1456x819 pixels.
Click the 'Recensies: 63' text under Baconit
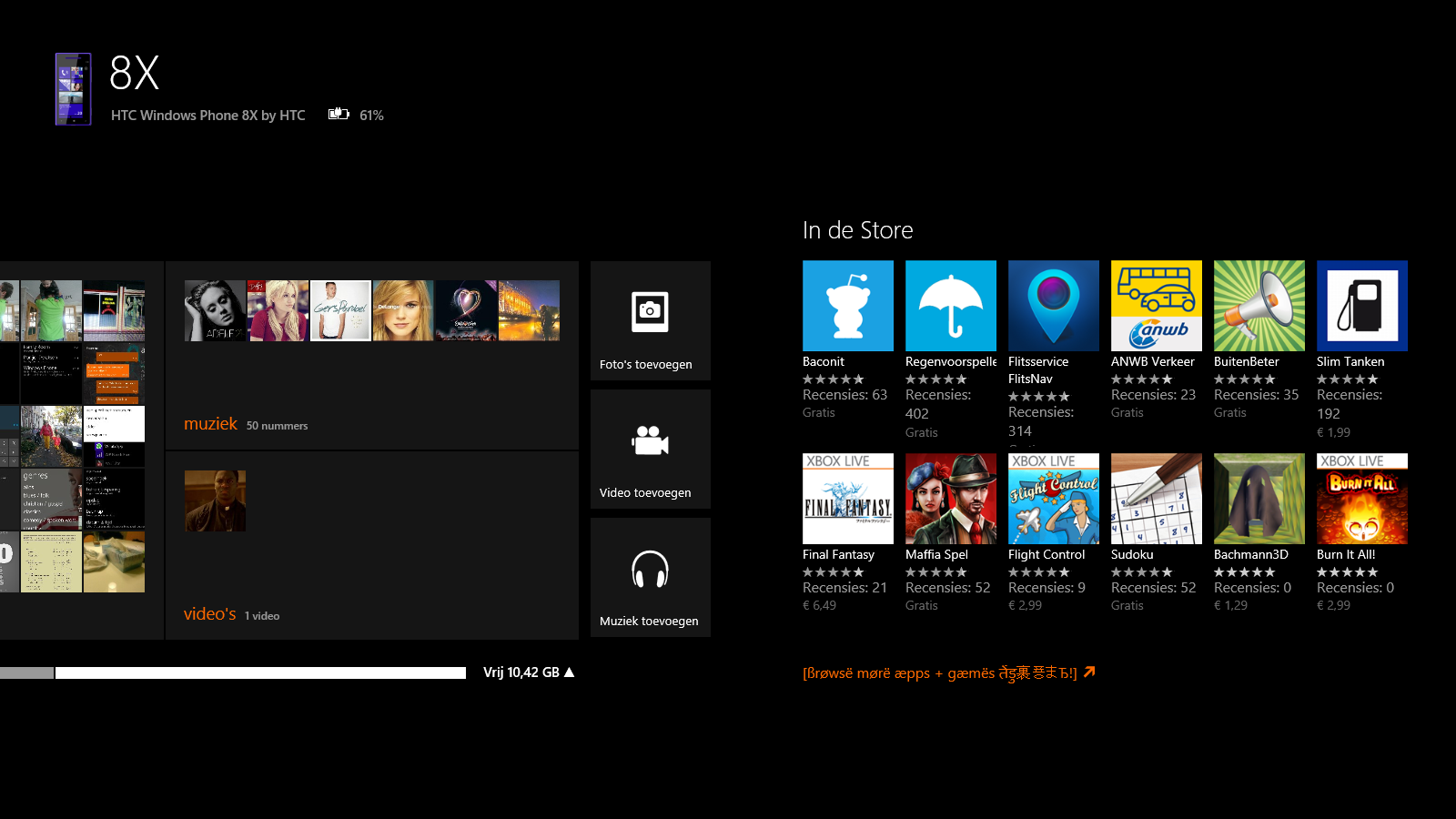click(x=844, y=395)
